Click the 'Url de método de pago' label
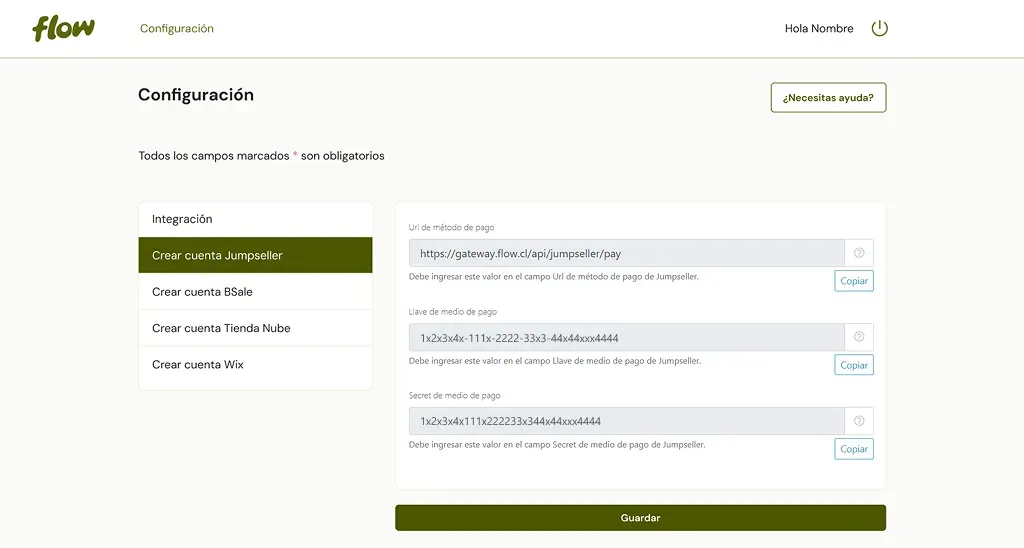This screenshot has height=548, width=1024. [451, 227]
